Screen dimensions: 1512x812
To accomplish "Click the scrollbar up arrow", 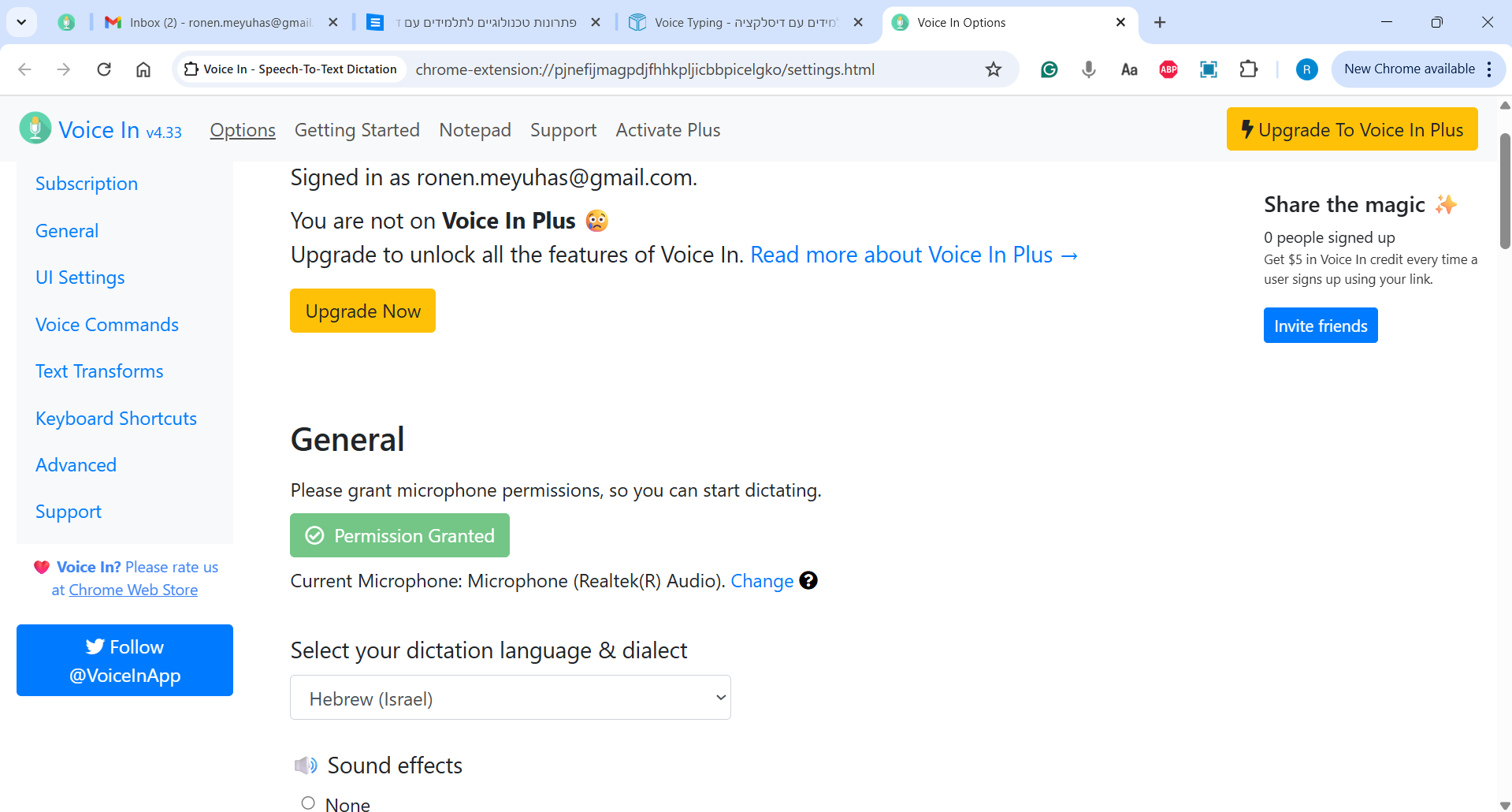I will pos(1505,105).
